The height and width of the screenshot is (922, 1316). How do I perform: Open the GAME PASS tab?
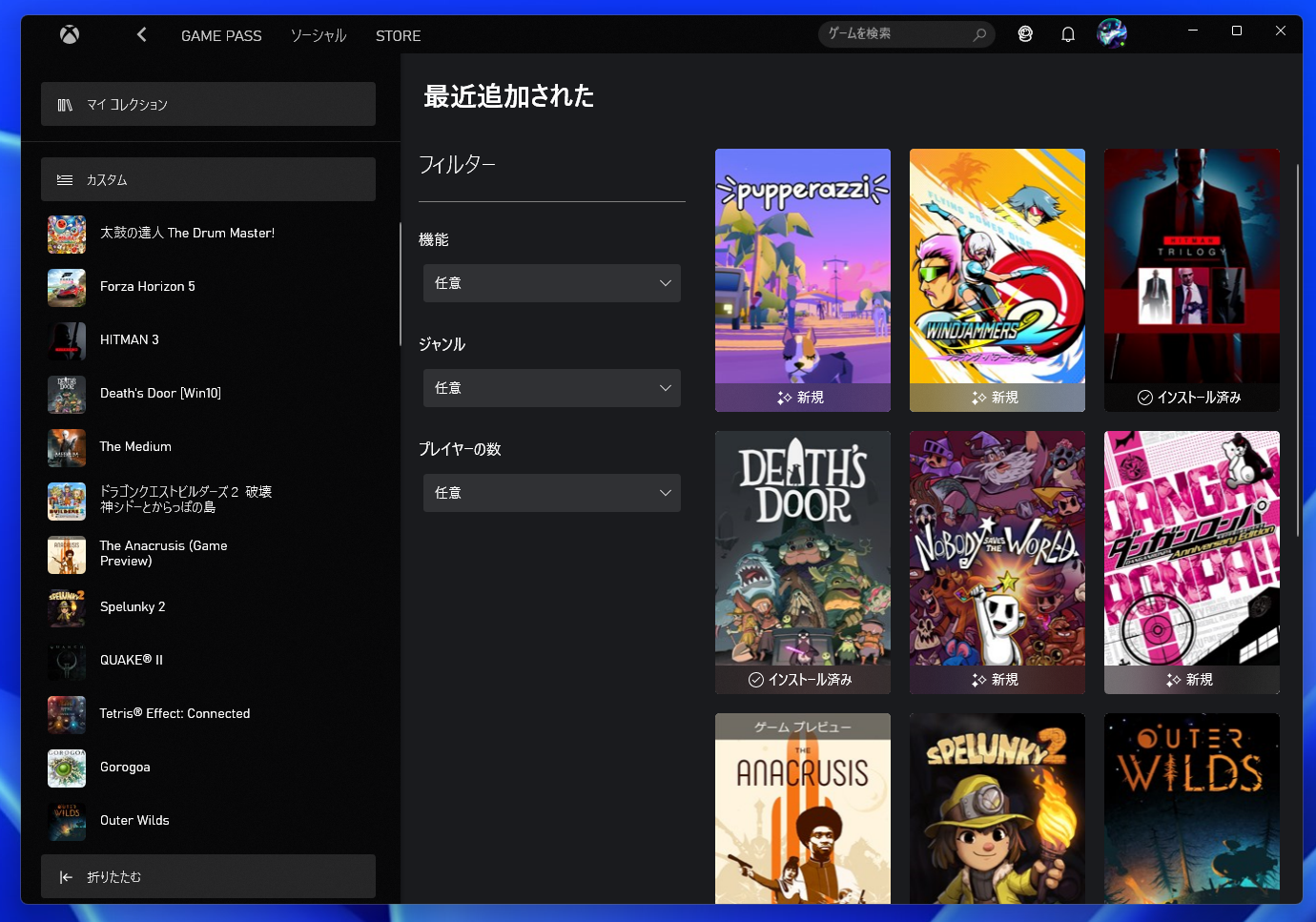221,35
